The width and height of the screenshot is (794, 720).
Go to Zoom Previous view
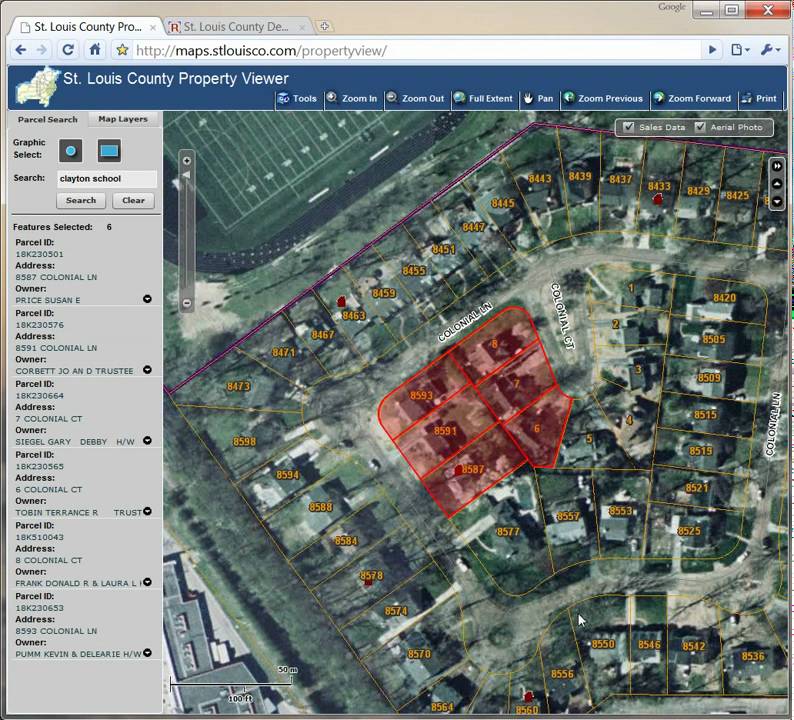[x=603, y=98]
